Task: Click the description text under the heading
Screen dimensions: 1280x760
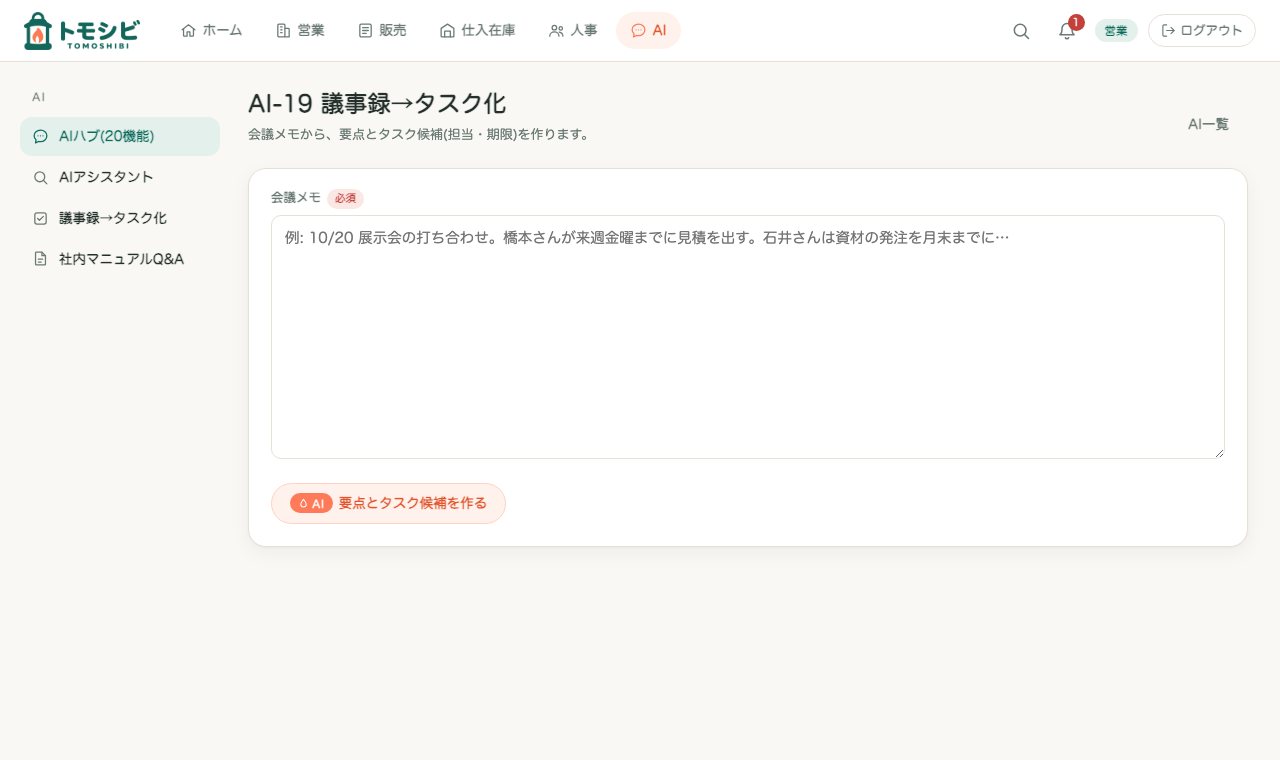Action: click(x=418, y=134)
